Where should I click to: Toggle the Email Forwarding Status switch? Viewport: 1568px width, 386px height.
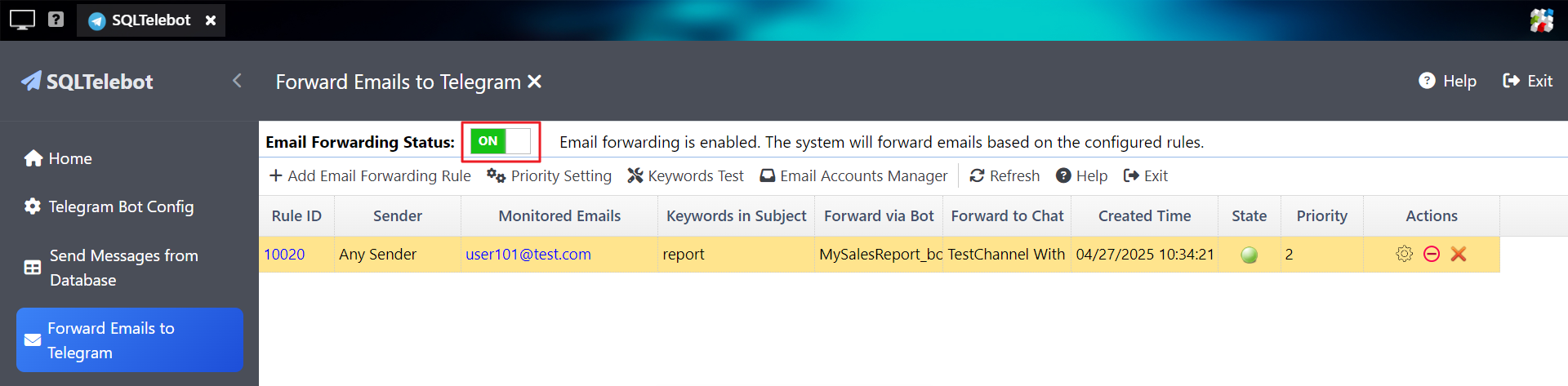click(x=500, y=142)
